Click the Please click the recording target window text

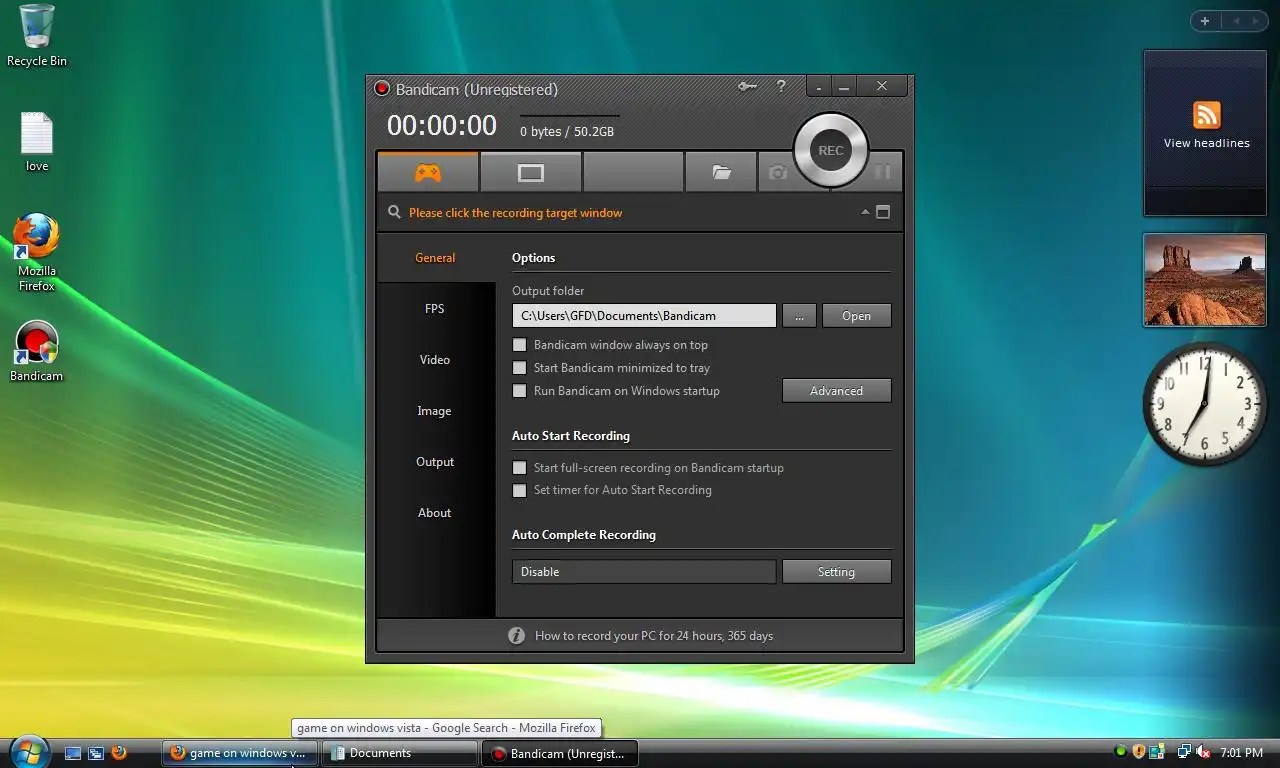pos(515,213)
